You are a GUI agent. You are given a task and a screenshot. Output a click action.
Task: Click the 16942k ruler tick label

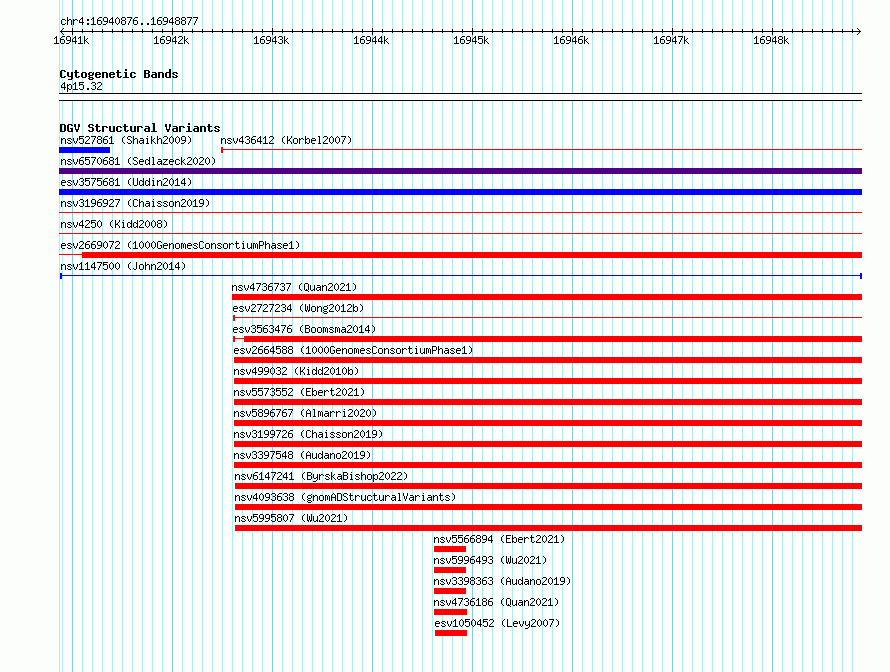[171, 40]
